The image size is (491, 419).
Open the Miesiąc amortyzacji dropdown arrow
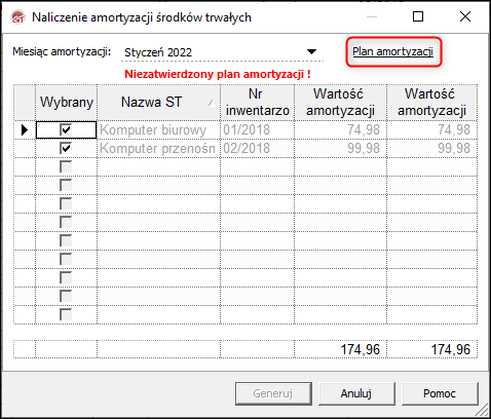pos(311,52)
